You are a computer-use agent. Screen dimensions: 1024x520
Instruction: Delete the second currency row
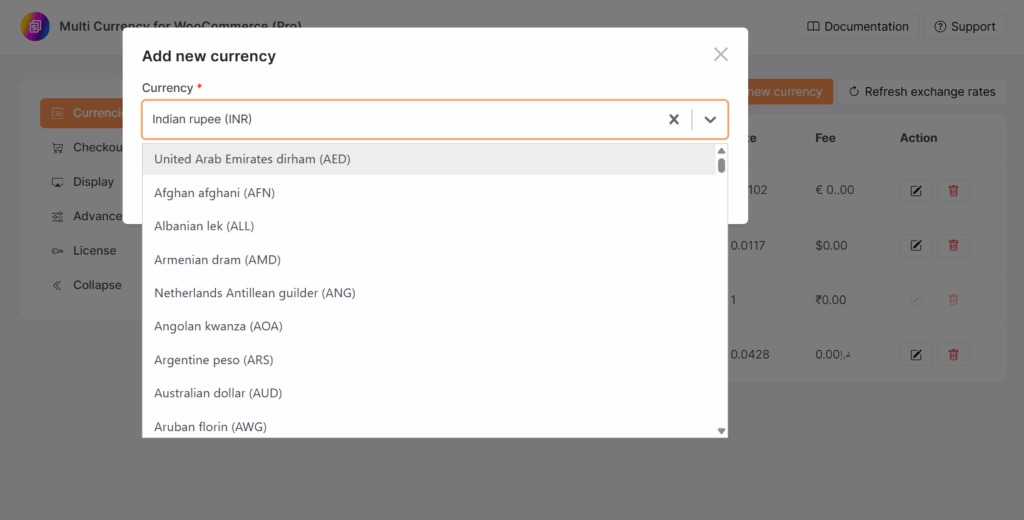pyautogui.click(x=953, y=245)
